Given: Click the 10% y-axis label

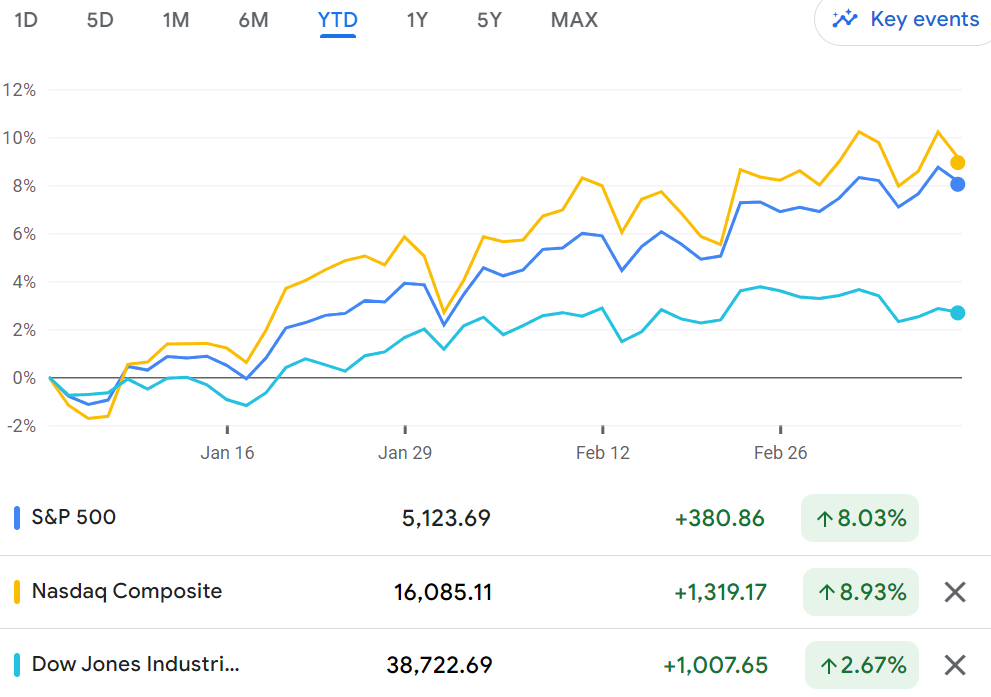Looking at the screenshot, I should 19,138.
